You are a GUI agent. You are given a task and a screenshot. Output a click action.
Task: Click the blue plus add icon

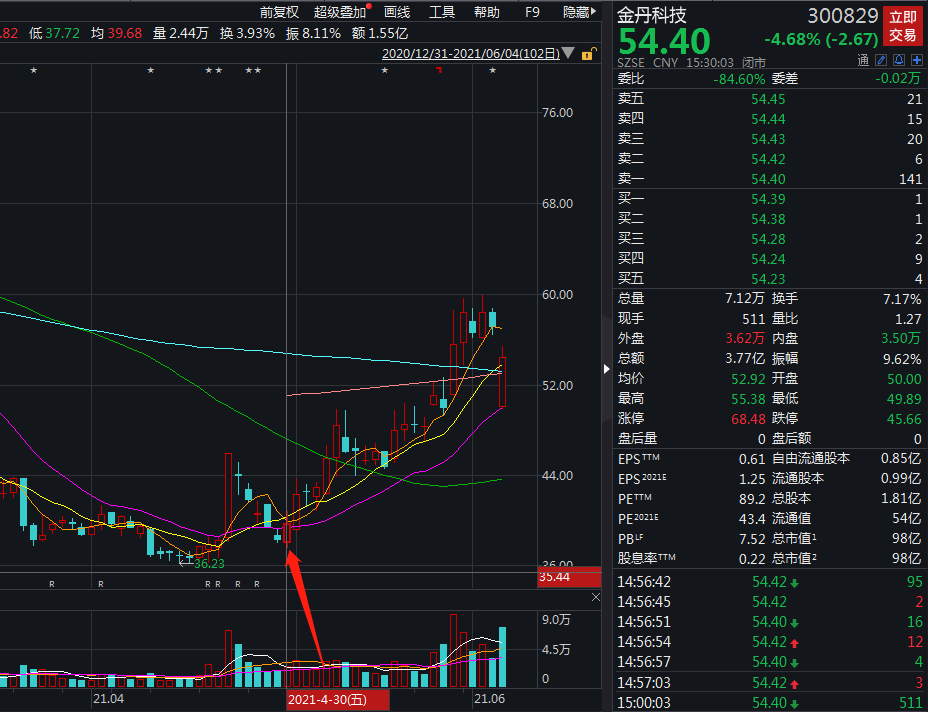pos(916,60)
